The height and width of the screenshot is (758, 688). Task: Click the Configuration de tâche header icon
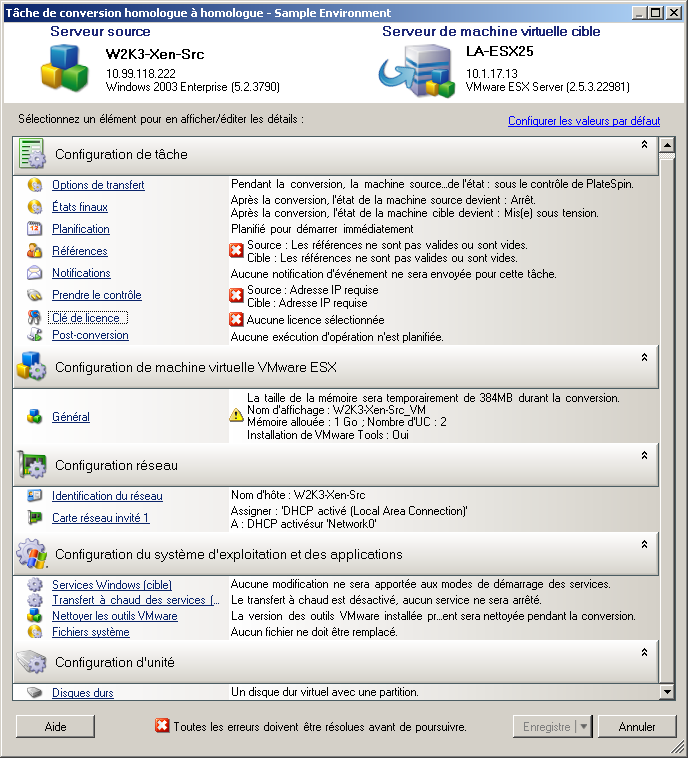(x=32, y=154)
